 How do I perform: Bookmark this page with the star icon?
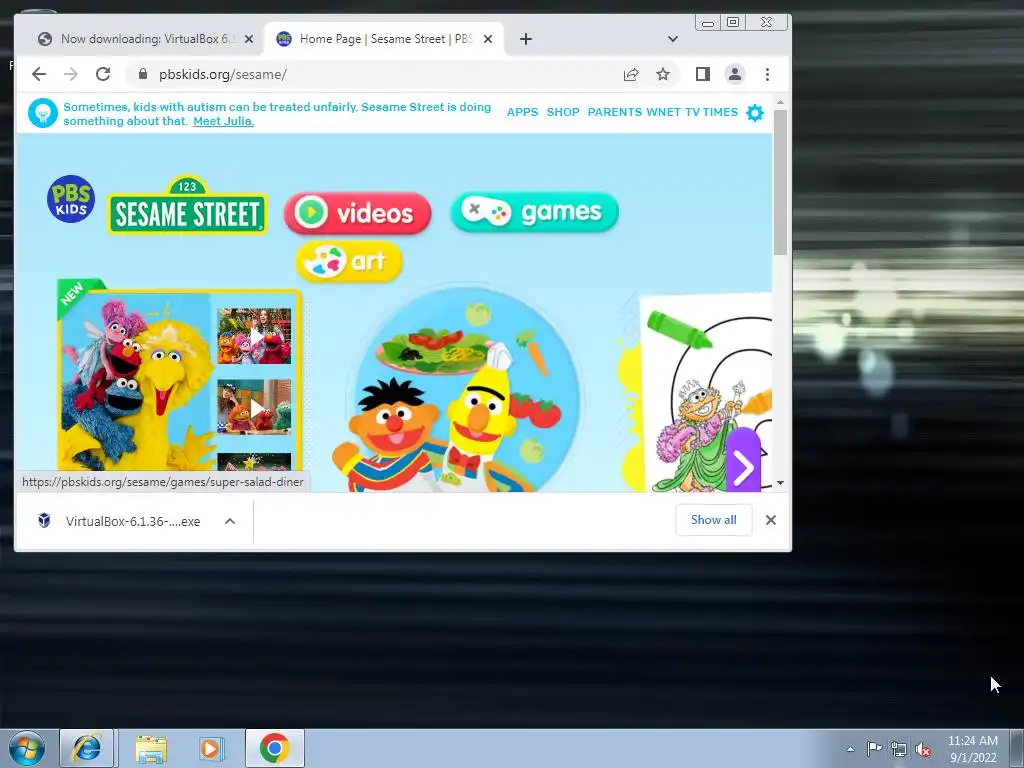click(x=663, y=74)
